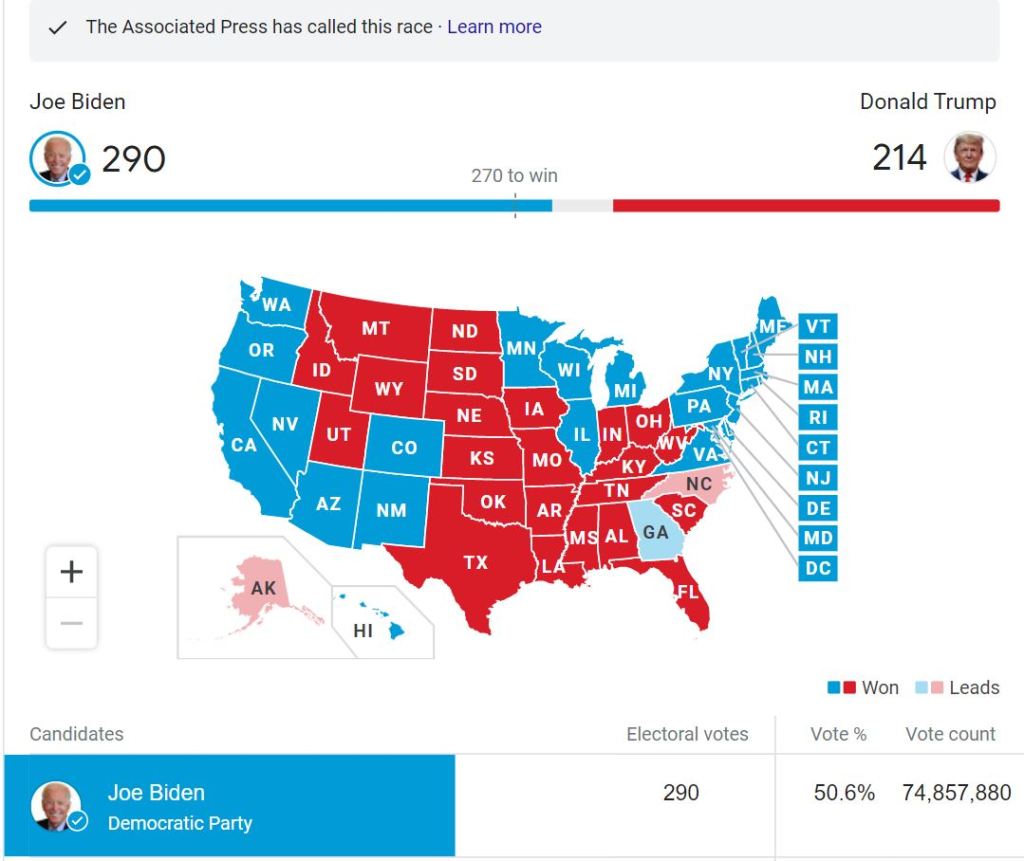Click the red Trump electoral progress bar
The height and width of the screenshot is (861, 1024).
pos(805,206)
